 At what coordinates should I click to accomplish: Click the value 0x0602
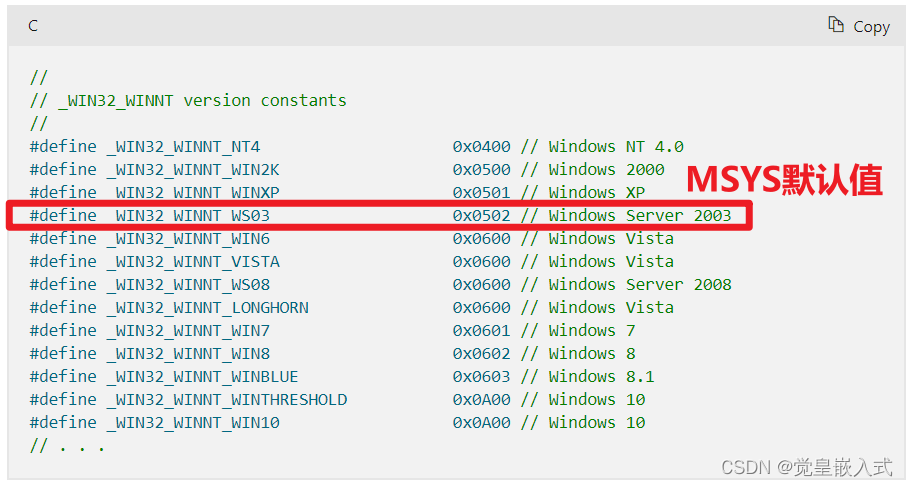pos(482,354)
